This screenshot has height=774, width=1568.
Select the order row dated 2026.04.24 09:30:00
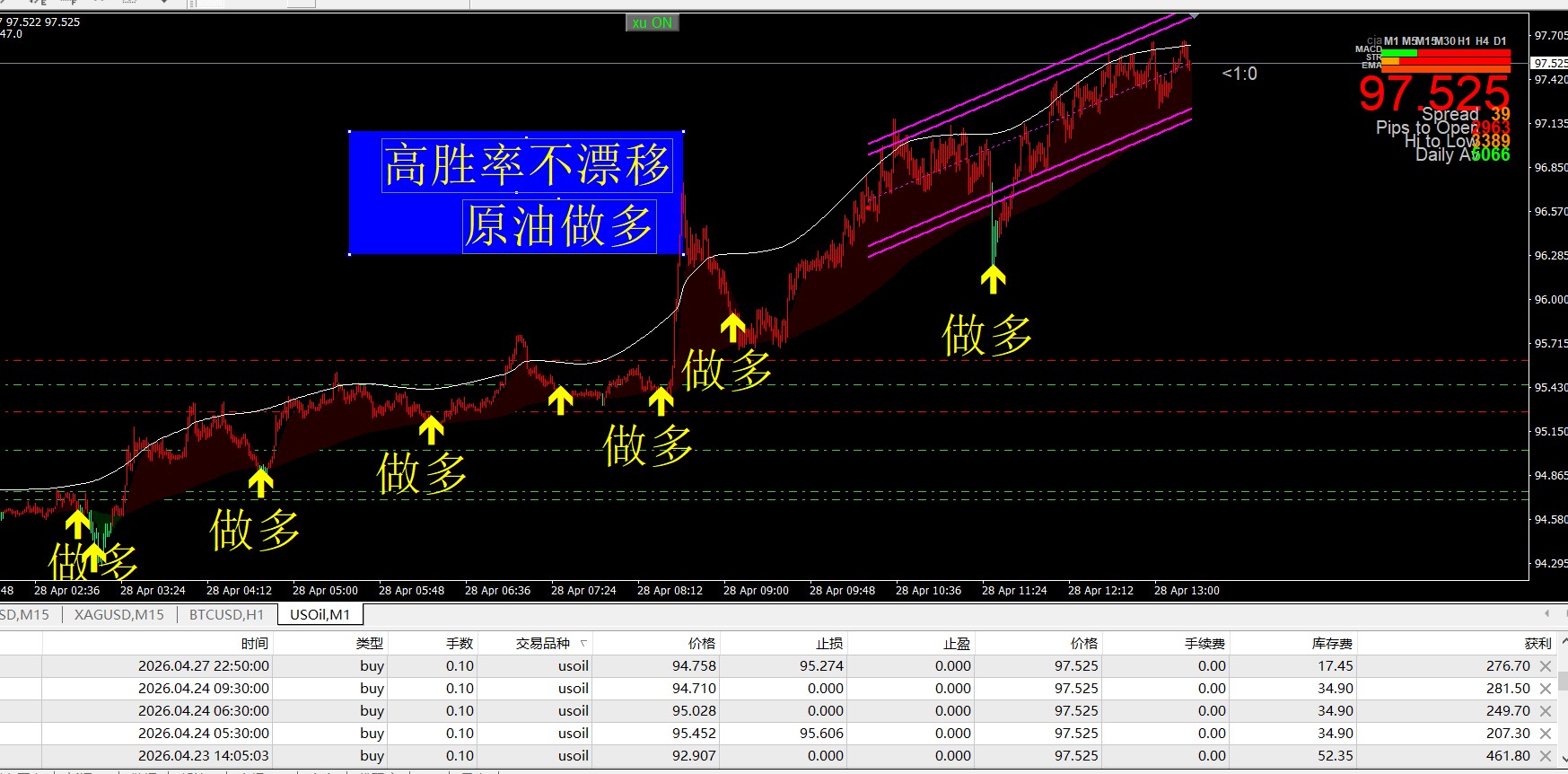click(203, 689)
